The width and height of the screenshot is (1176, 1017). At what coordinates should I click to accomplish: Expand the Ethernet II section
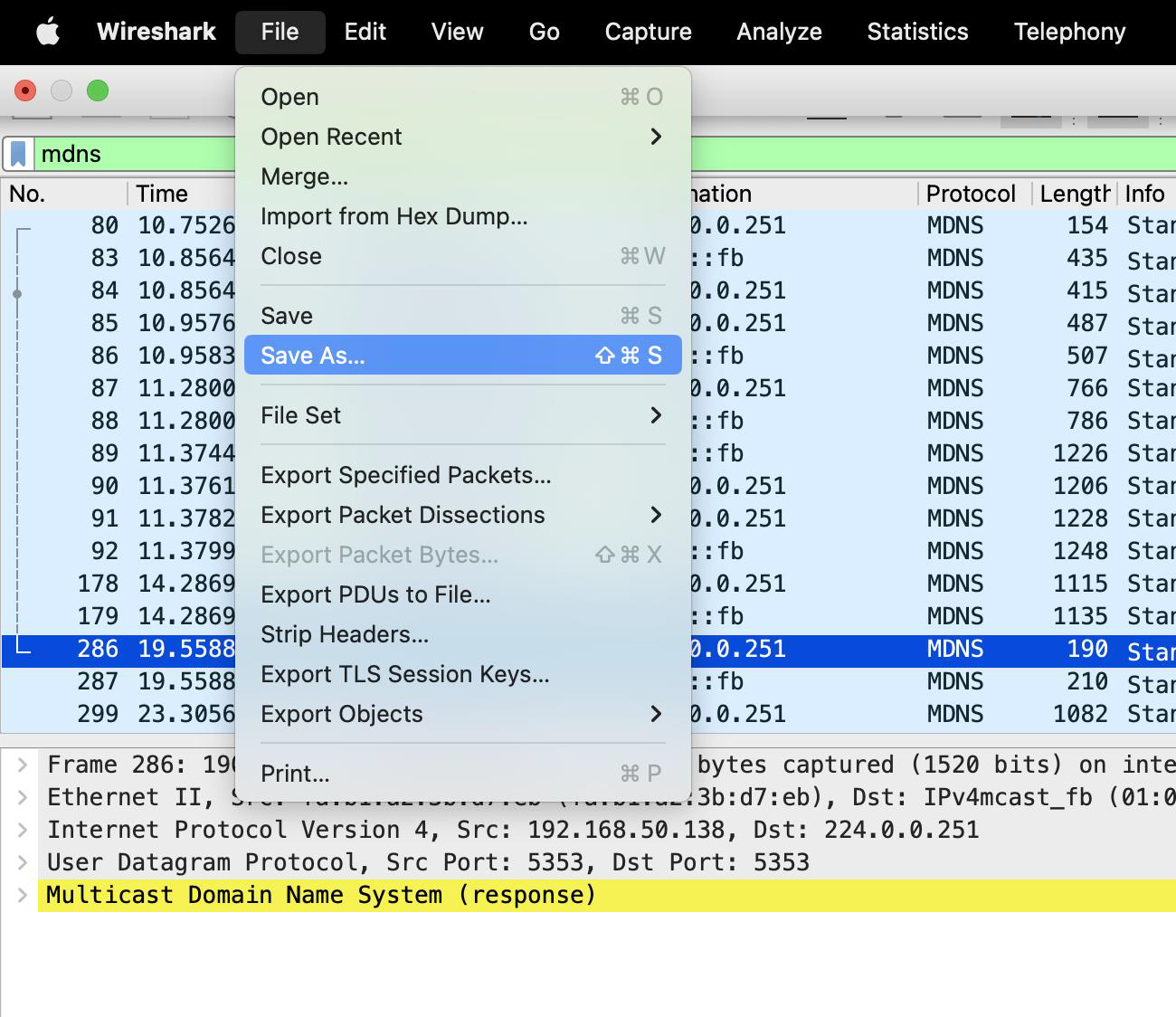tap(24, 798)
